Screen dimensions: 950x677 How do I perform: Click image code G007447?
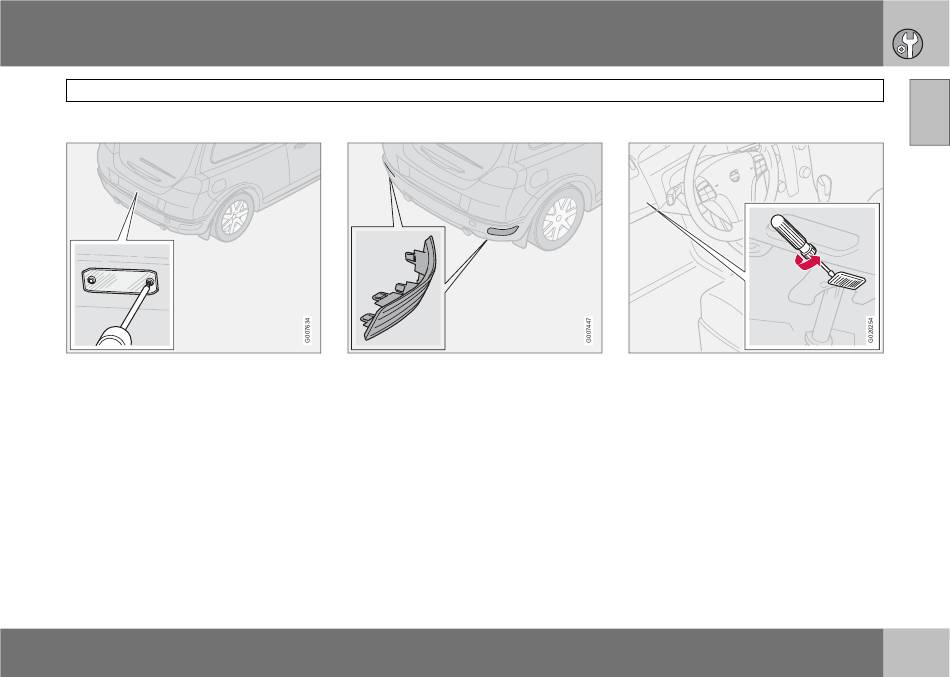tap(588, 330)
